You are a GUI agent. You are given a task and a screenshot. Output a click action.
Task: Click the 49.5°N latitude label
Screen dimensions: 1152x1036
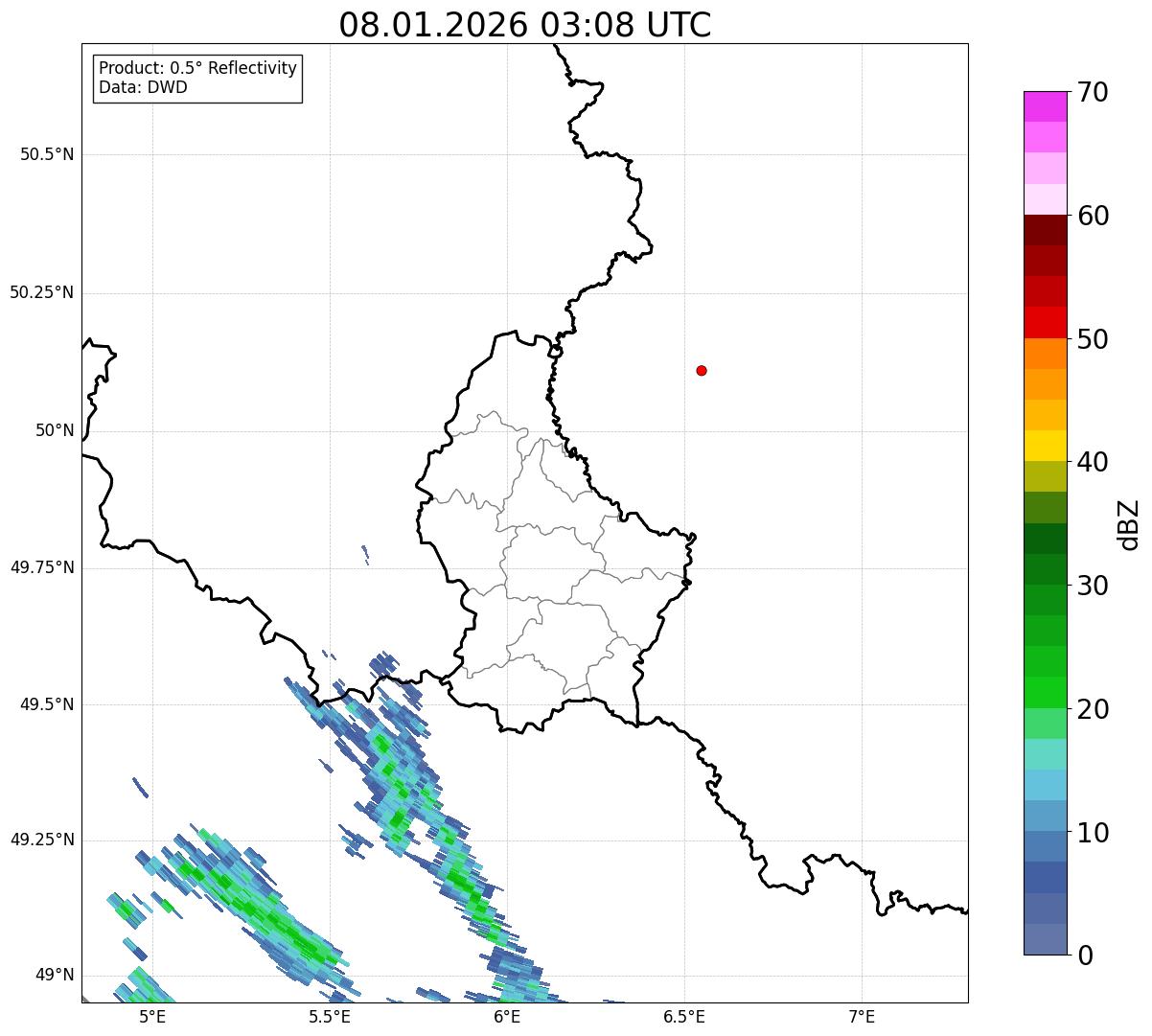coord(47,704)
